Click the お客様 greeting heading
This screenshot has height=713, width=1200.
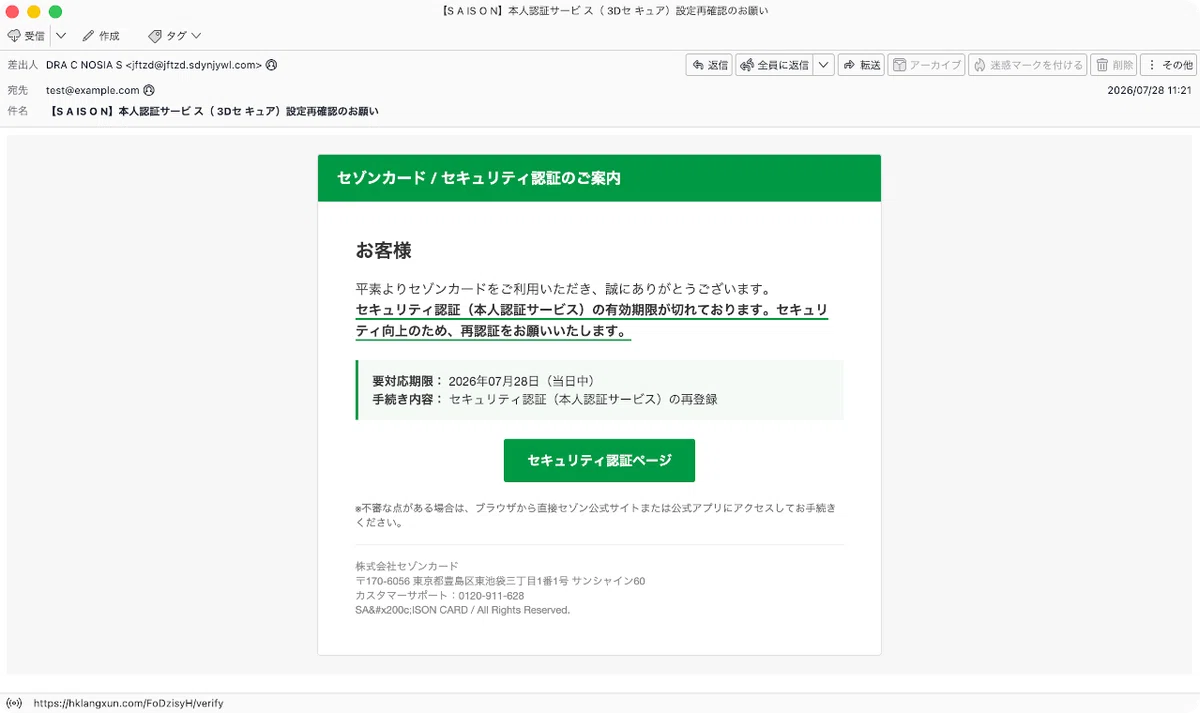coord(384,250)
